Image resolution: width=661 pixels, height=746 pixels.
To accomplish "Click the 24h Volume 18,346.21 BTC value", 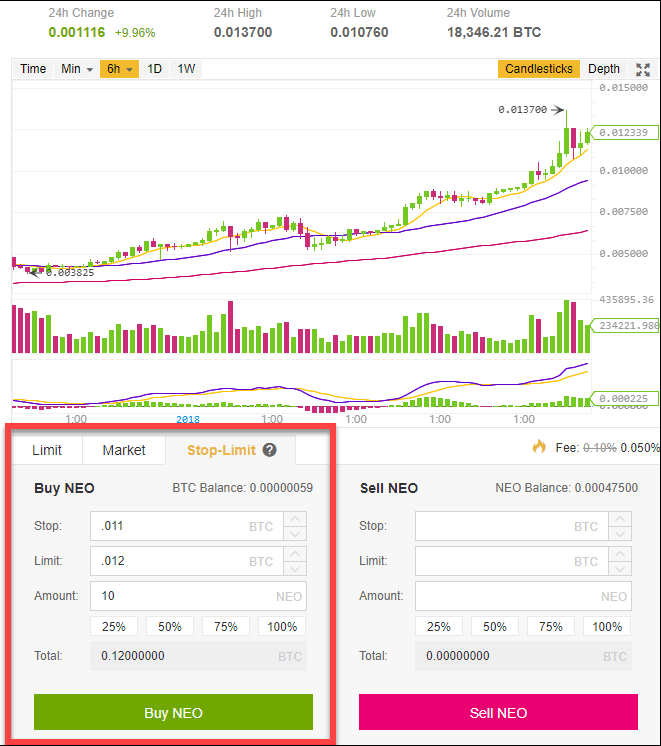I will click(x=494, y=32).
